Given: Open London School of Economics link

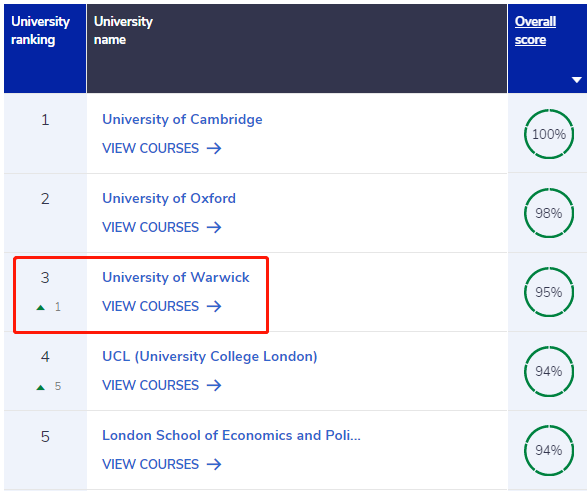Looking at the screenshot, I should [231, 435].
